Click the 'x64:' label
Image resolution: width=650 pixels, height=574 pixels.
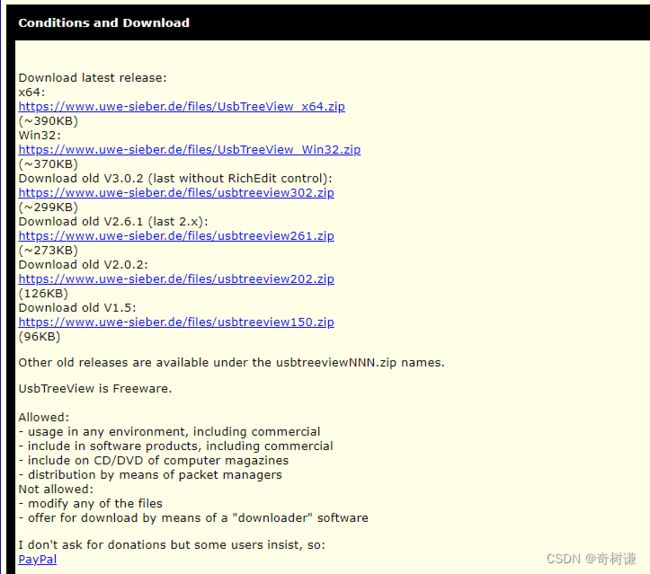coord(32,92)
